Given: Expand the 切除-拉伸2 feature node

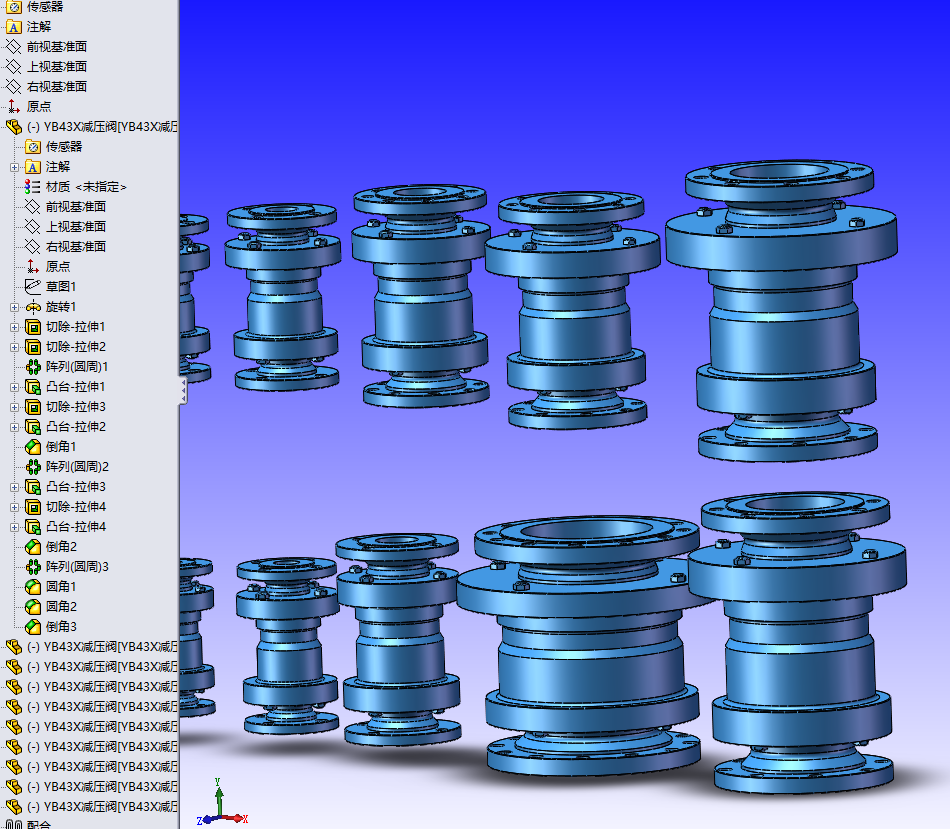Looking at the screenshot, I should click(x=15, y=347).
